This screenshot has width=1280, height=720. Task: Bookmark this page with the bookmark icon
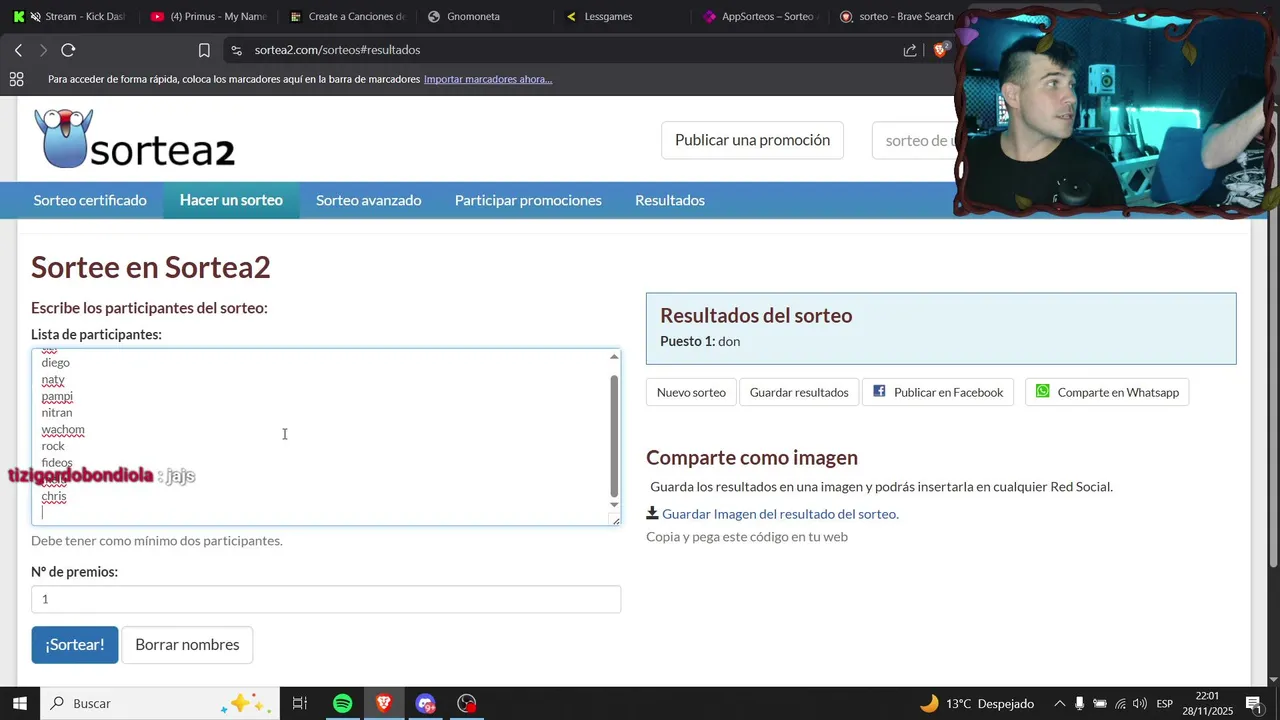(204, 50)
